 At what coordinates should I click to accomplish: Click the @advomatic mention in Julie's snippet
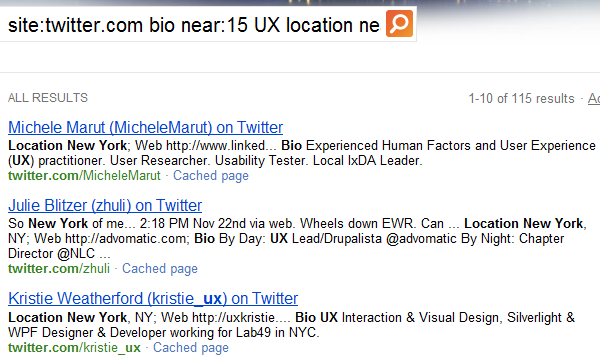(421, 239)
